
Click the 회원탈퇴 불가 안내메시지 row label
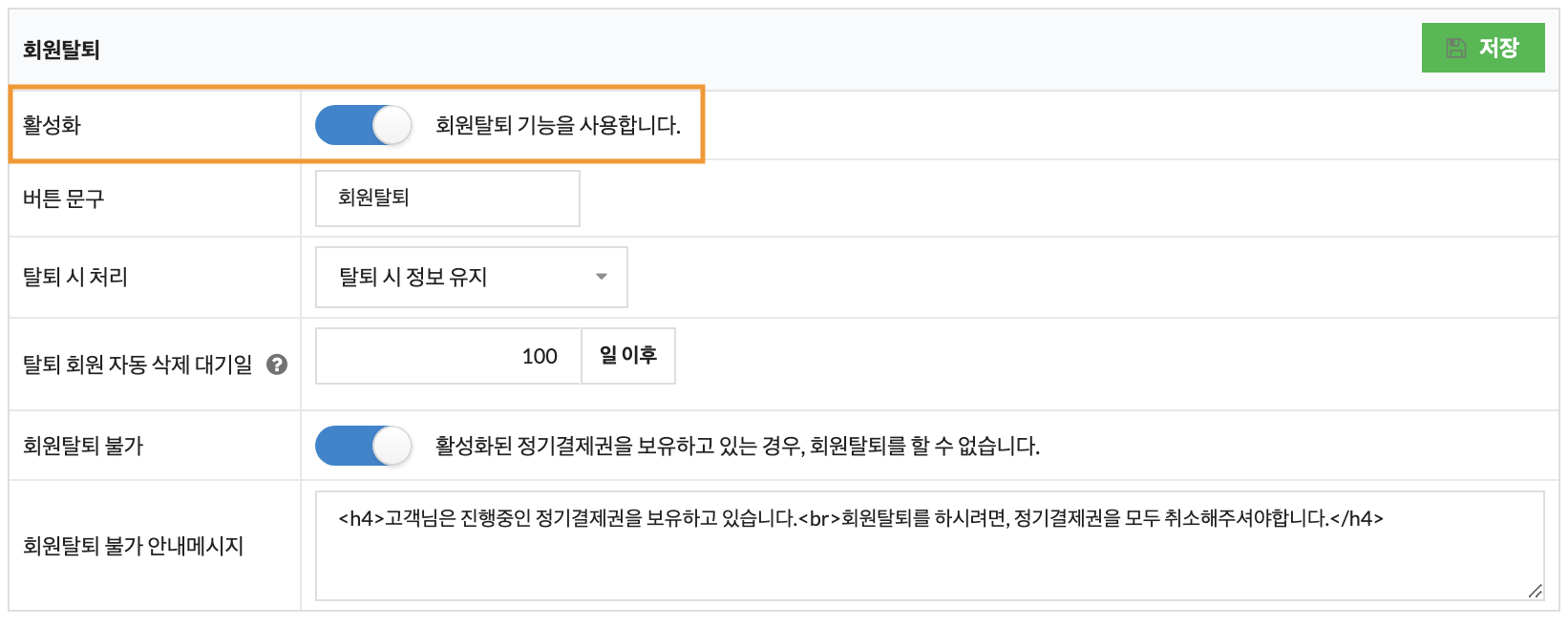coord(134,546)
